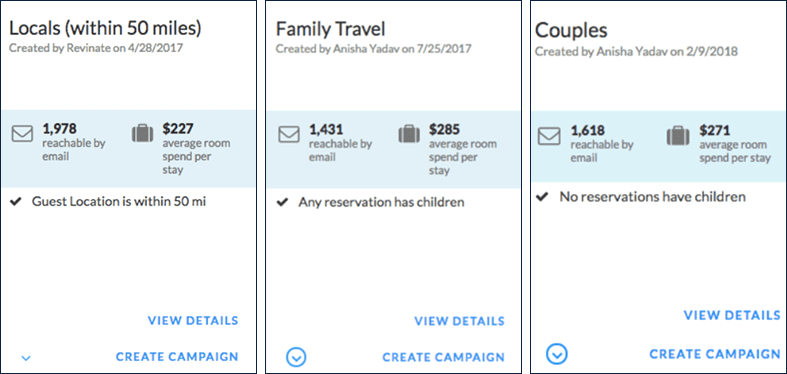This screenshot has width=787, height=374.
Task: Select the Family Travel segment title
Action: (x=331, y=30)
